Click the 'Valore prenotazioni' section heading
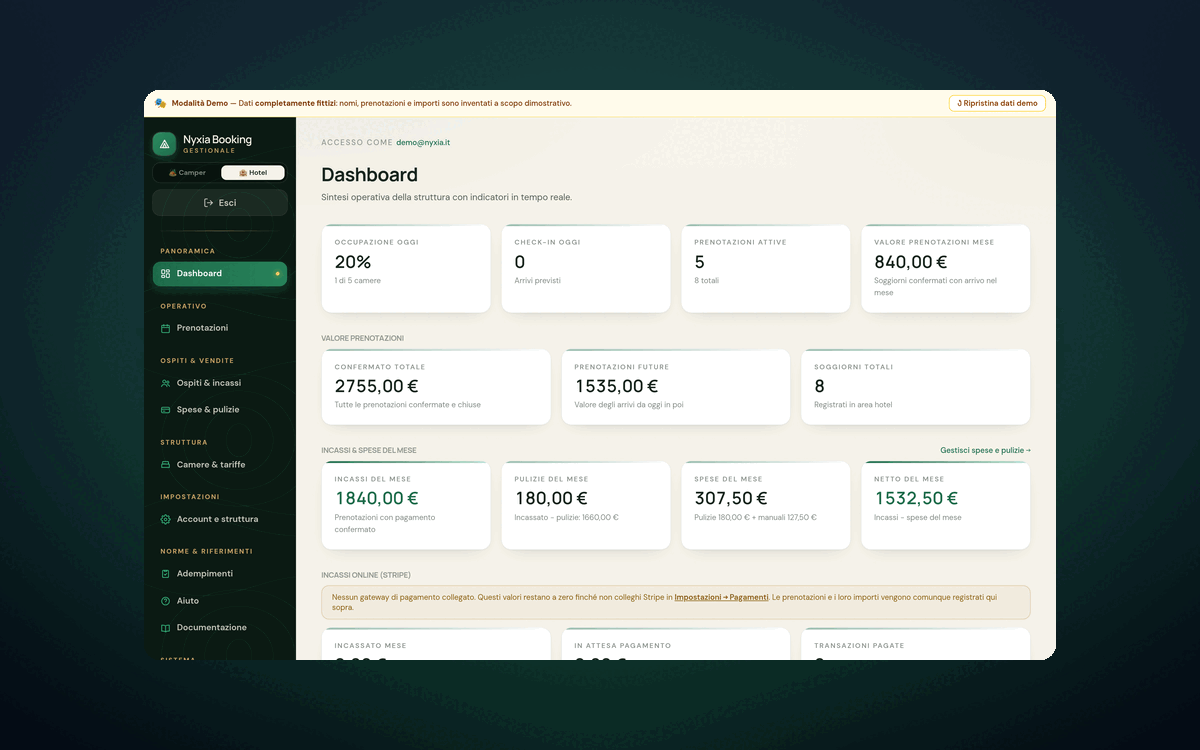The height and width of the screenshot is (750, 1200). [x=363, y=338]
